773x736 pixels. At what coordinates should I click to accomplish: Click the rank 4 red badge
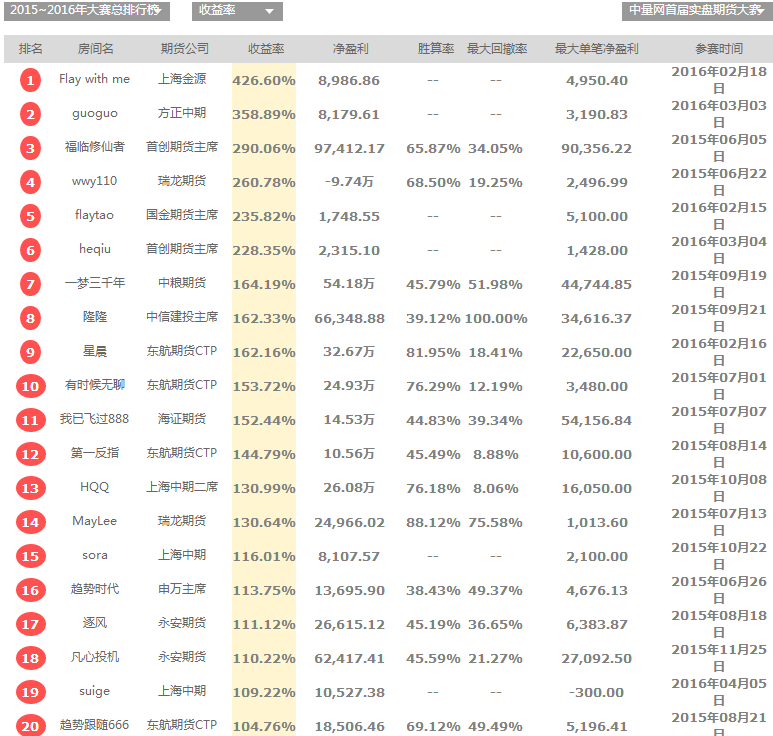coord(30,182)
